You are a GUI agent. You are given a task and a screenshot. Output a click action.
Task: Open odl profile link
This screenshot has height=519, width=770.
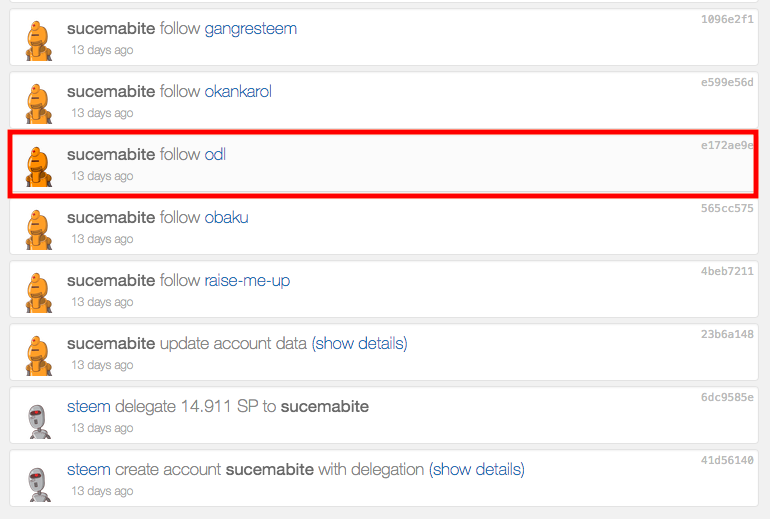[215, 155]
